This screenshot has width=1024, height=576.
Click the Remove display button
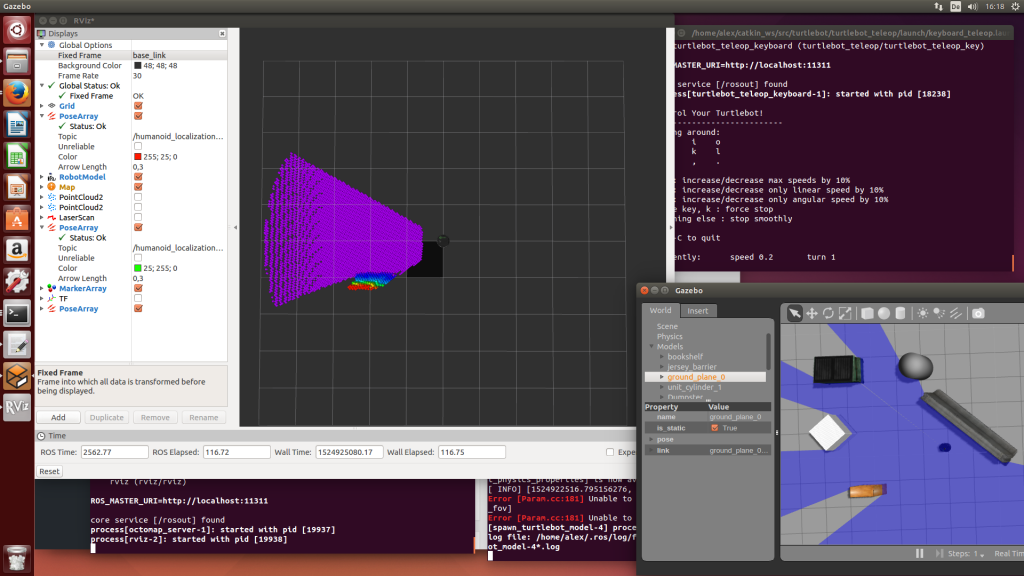(155, 417)
